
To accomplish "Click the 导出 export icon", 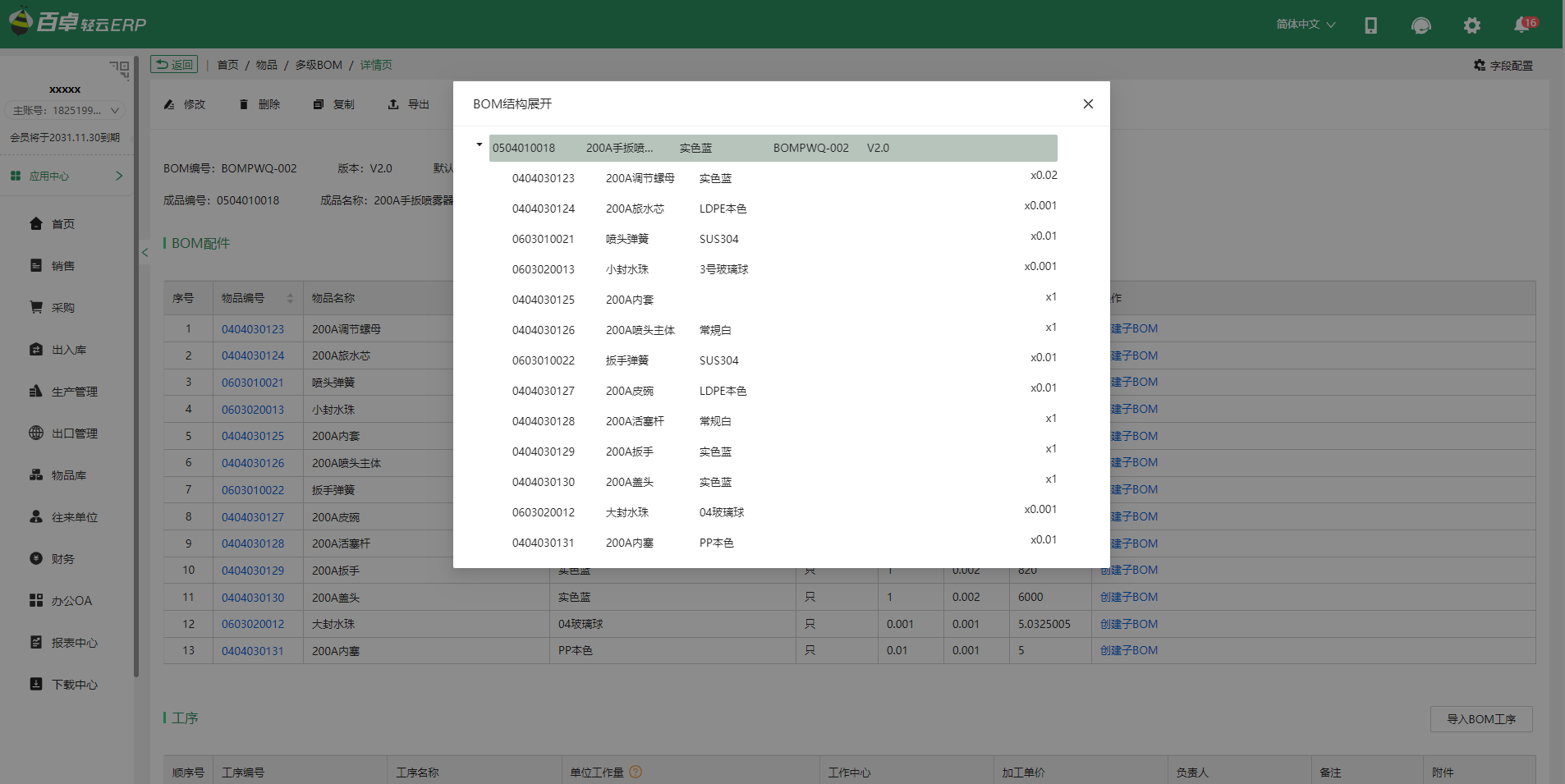I will (393, 104).
